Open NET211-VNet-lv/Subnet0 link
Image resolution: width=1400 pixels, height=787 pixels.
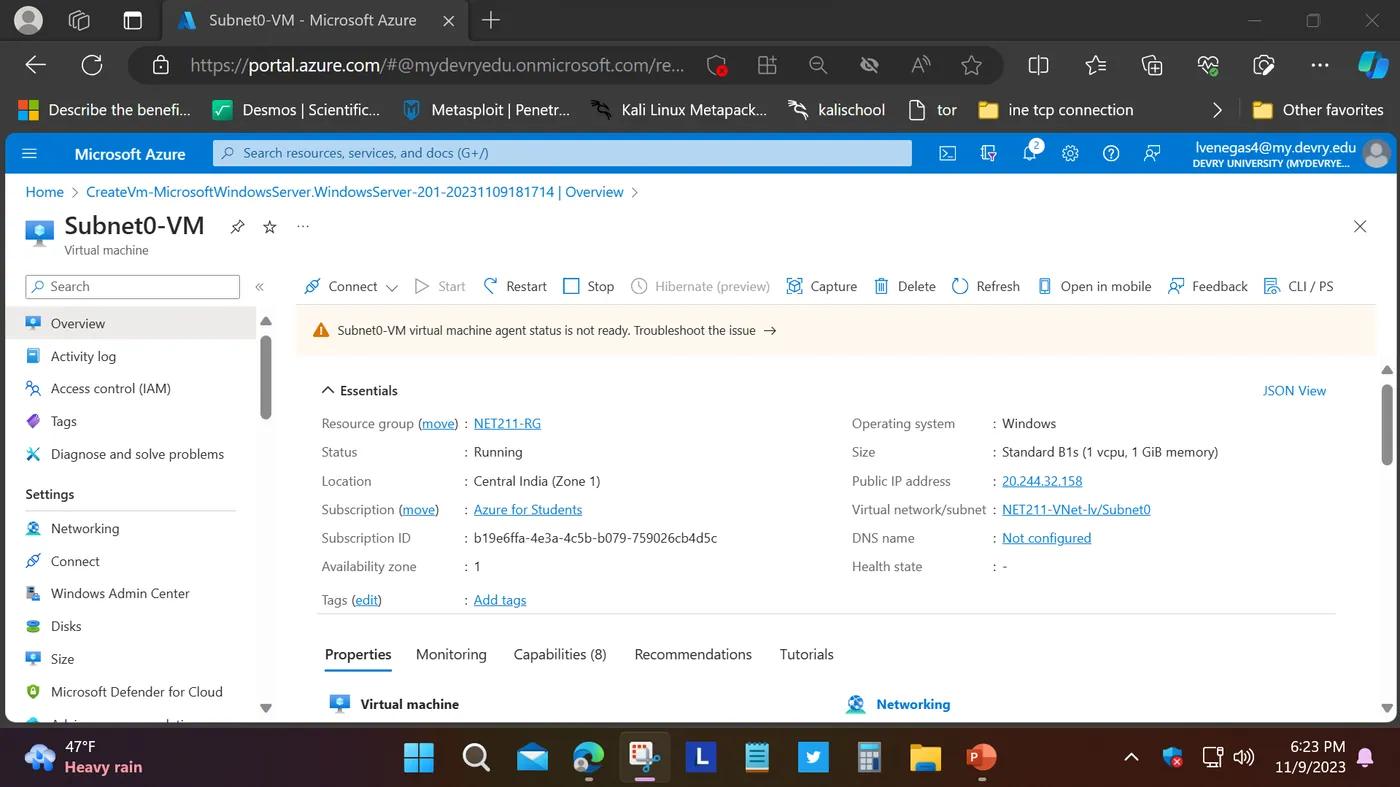click(x=1076, y=510)
